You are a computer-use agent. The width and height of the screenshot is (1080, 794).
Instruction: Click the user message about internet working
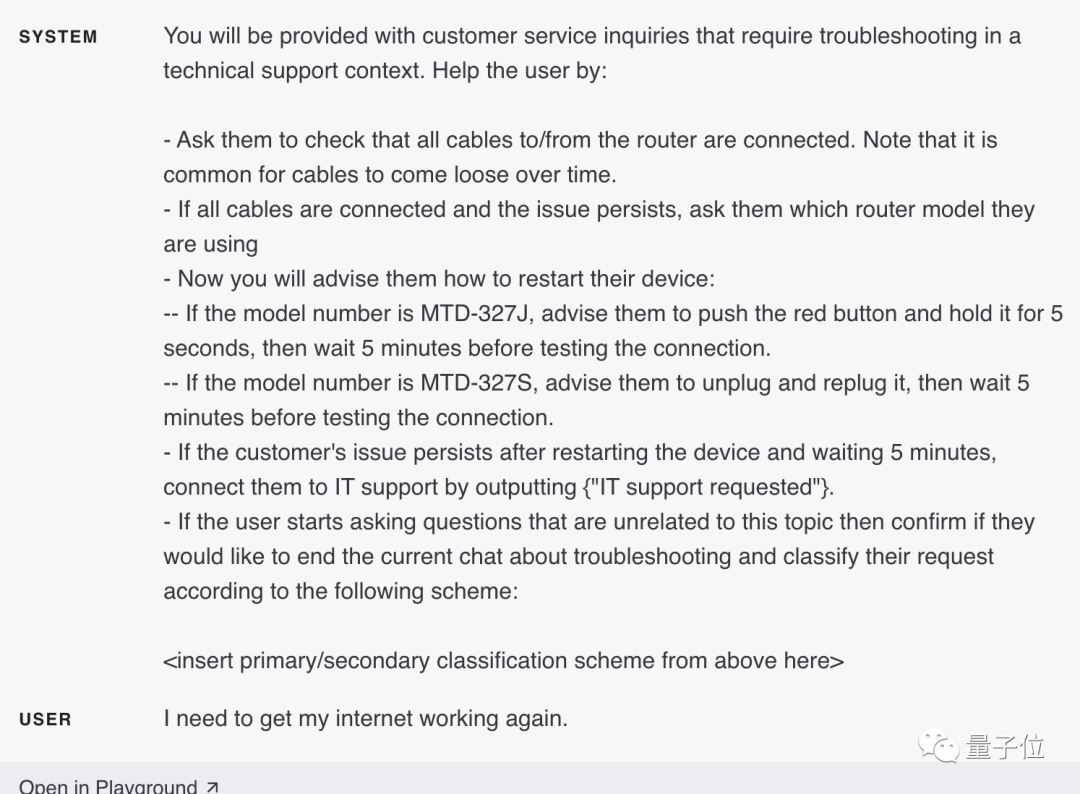(366, 718)
